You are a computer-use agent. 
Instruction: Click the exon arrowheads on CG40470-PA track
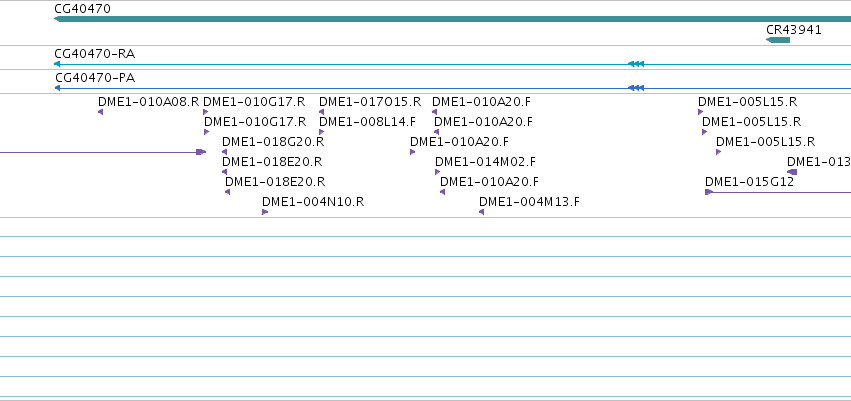click(636, 88)
